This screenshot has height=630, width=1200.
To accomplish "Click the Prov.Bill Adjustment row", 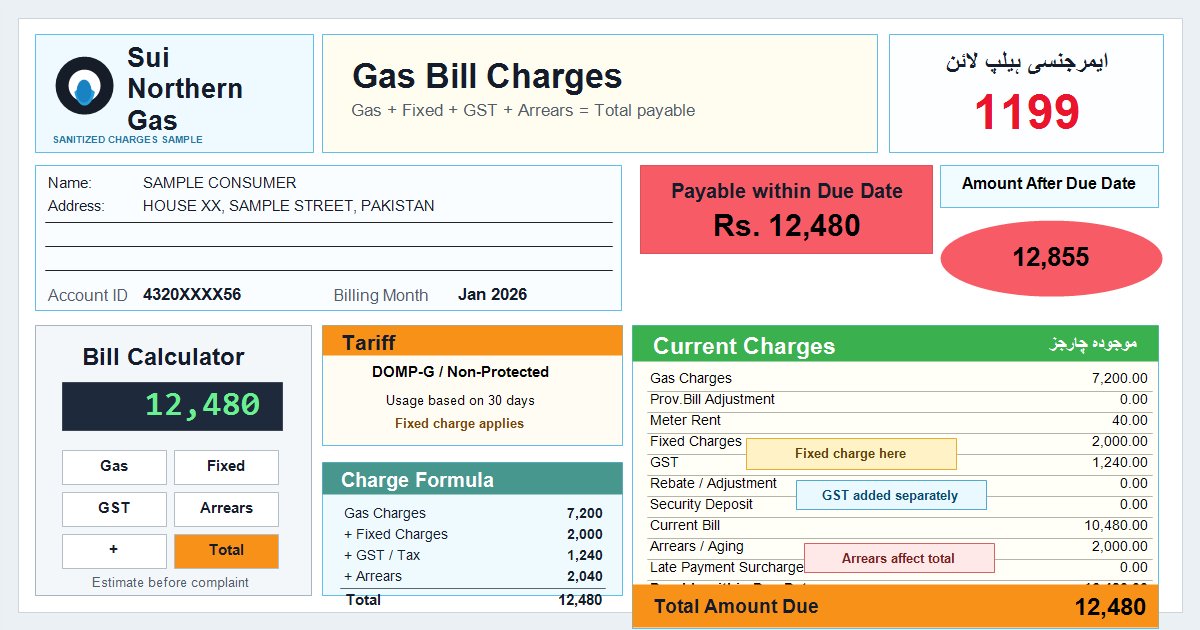I will 899,399.
